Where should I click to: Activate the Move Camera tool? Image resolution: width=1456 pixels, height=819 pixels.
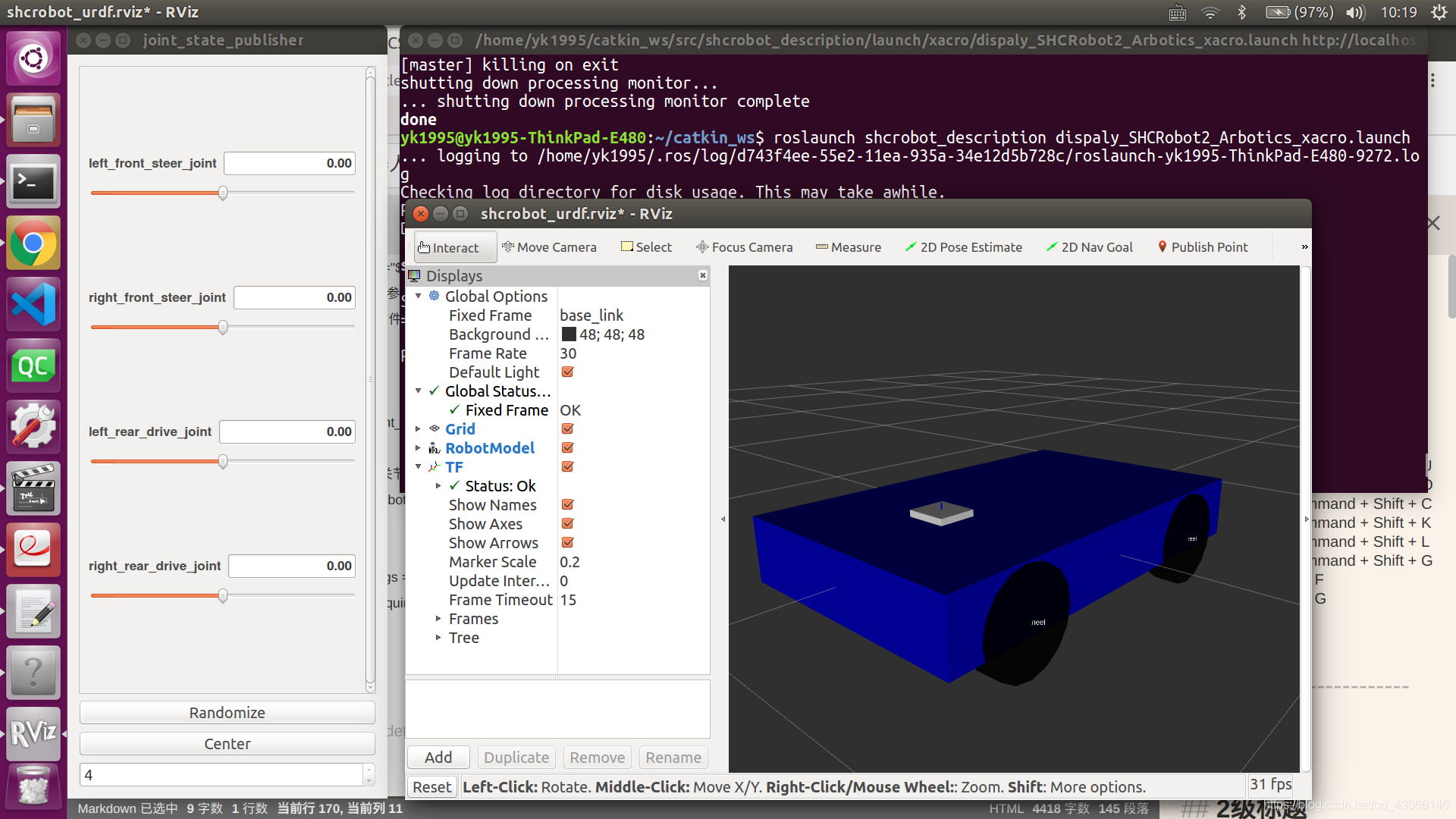coord(550,246)
